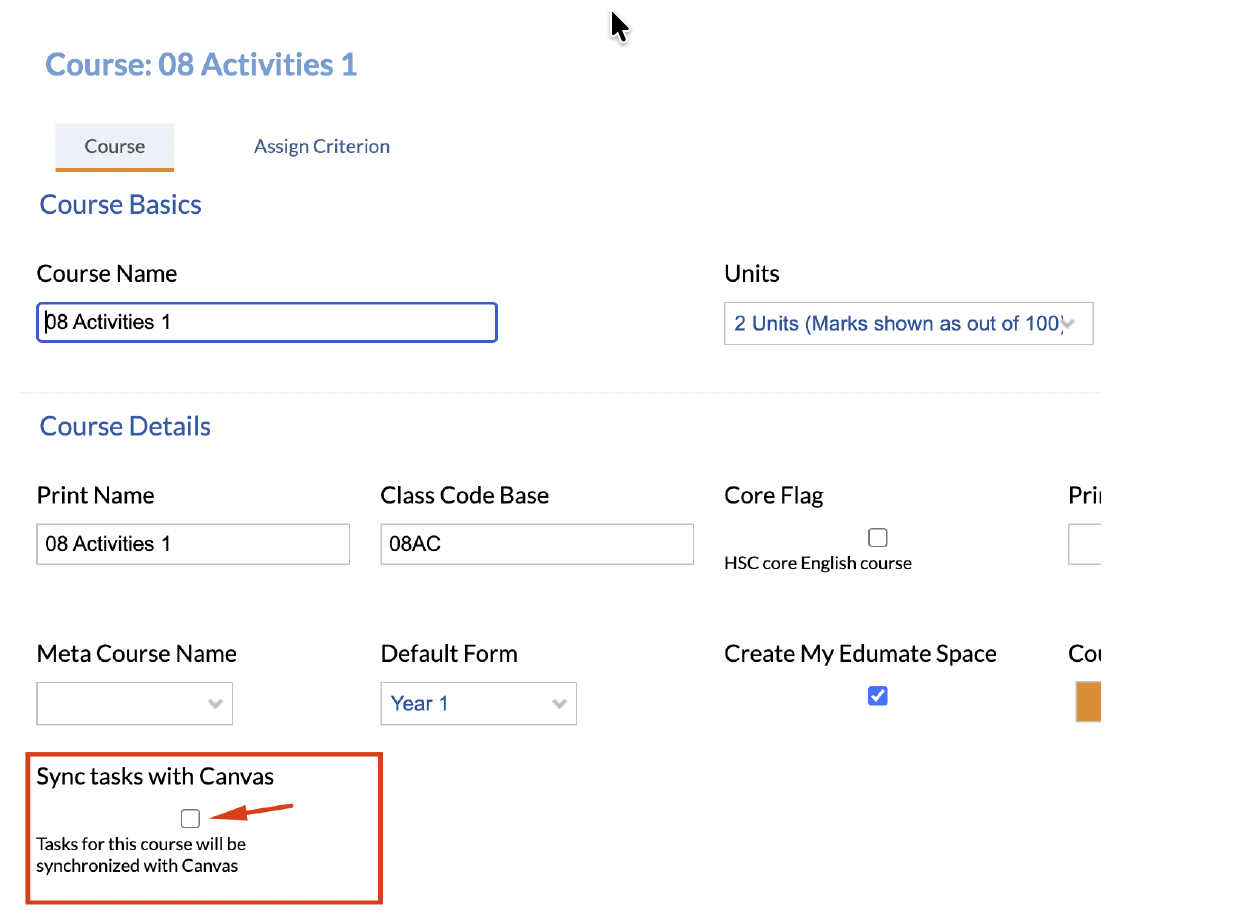
Task: Uncheck Create My Edumate Space checkbox
Action: pos(878,696)
